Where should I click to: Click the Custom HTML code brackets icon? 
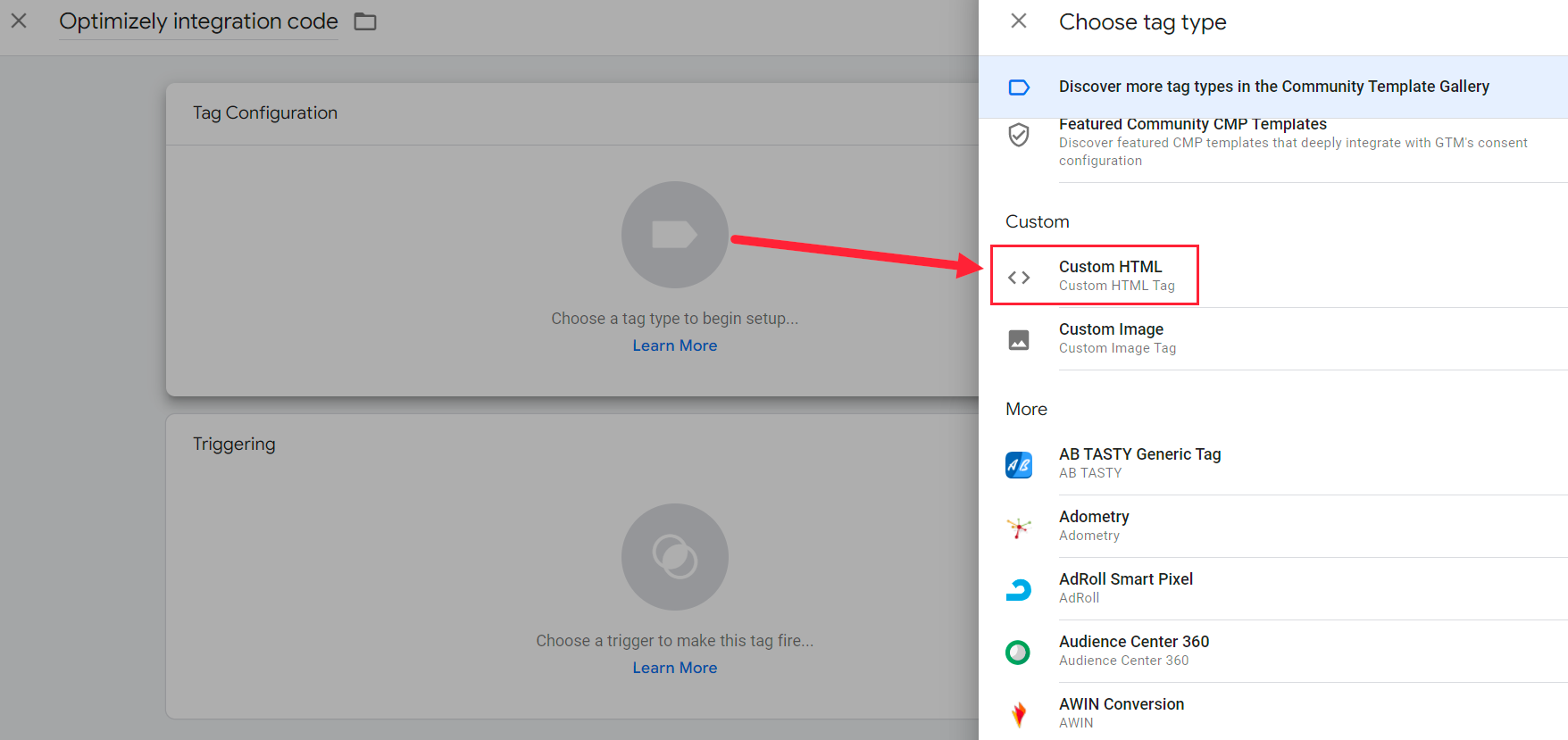click(1019, 277)
